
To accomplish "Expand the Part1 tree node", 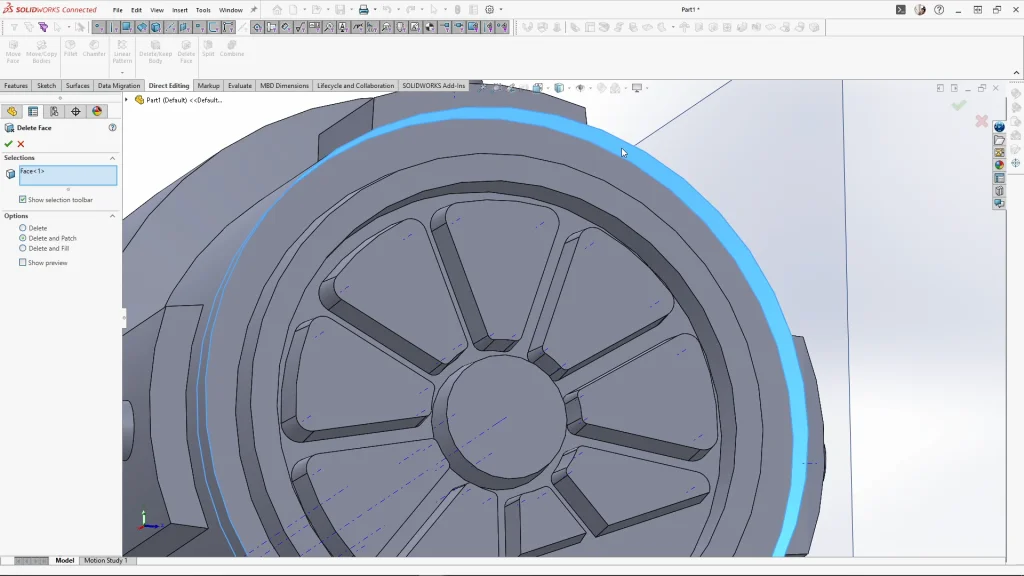I will pos(127,100).
